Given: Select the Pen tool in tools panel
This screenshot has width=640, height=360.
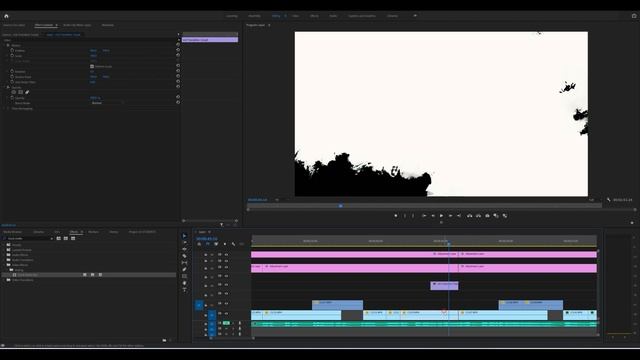Looking at the screenshot, I should click(x=184, y=269).
